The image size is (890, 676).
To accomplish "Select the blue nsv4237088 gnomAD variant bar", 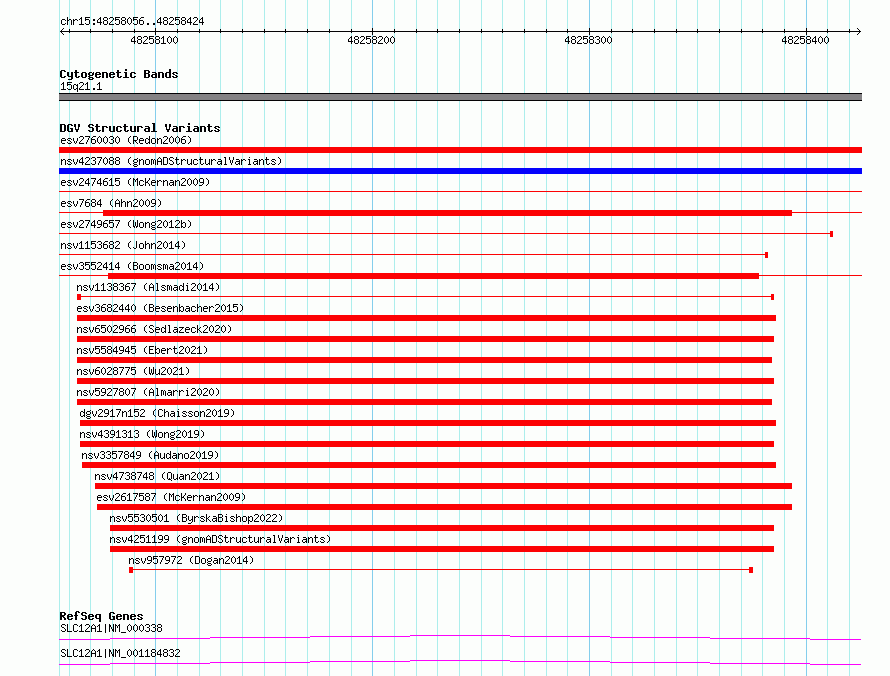I will click(x=460, y=171).
